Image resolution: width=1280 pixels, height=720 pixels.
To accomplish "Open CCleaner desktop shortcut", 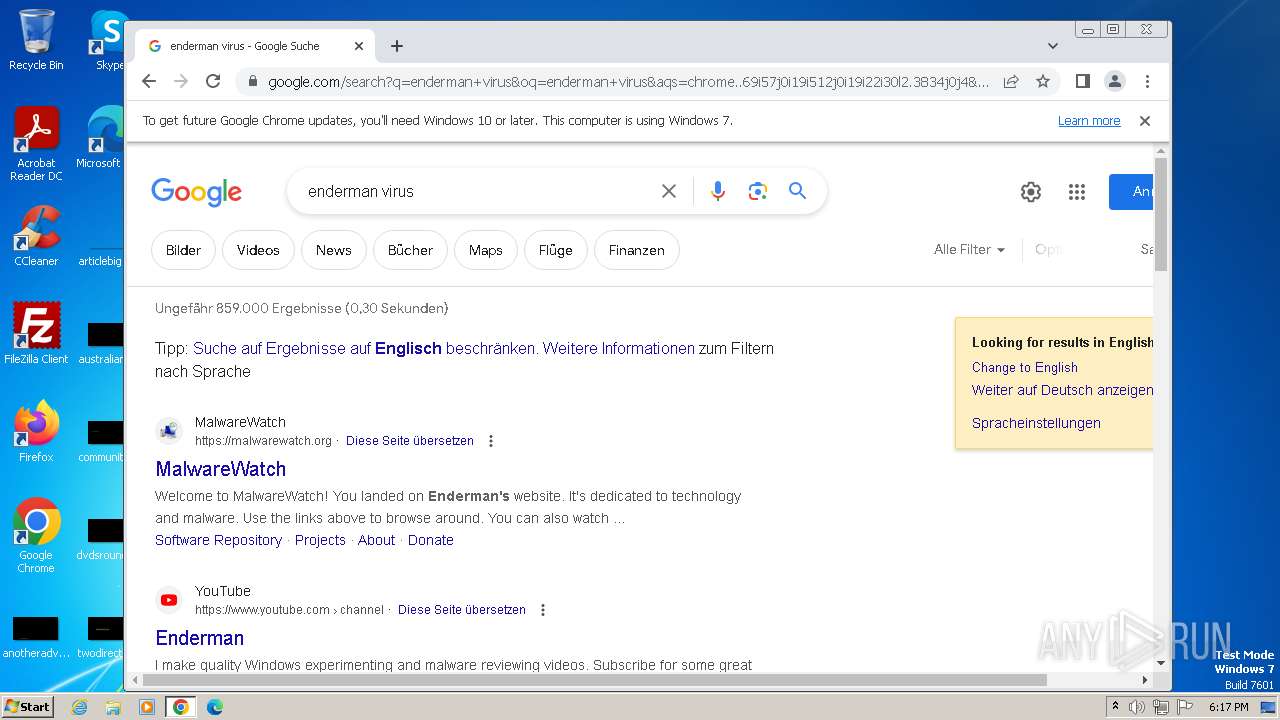I will click(x=36, y=236).
